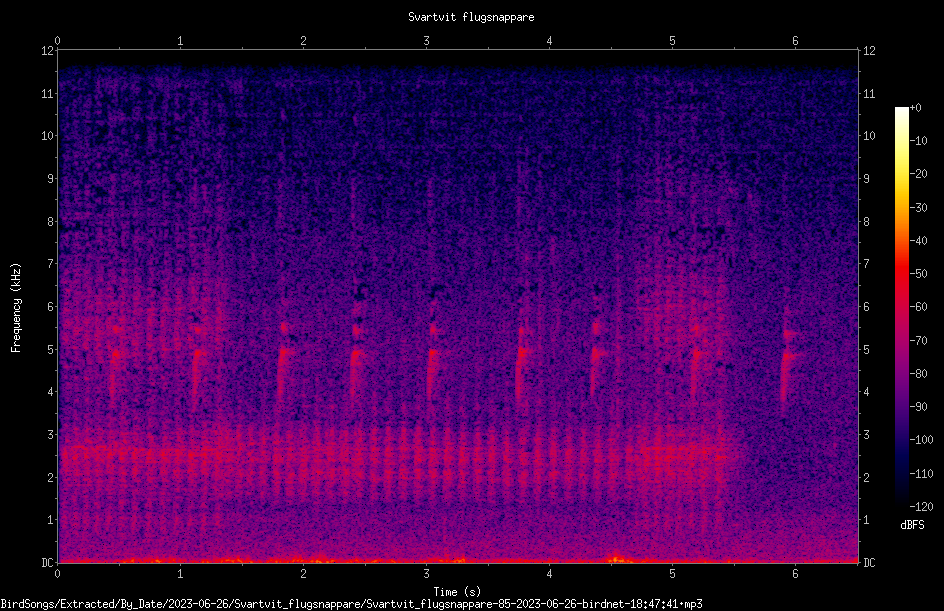944x611 pixels.
Task: Click '1' on the top time axis
Action: click(180, 41)
